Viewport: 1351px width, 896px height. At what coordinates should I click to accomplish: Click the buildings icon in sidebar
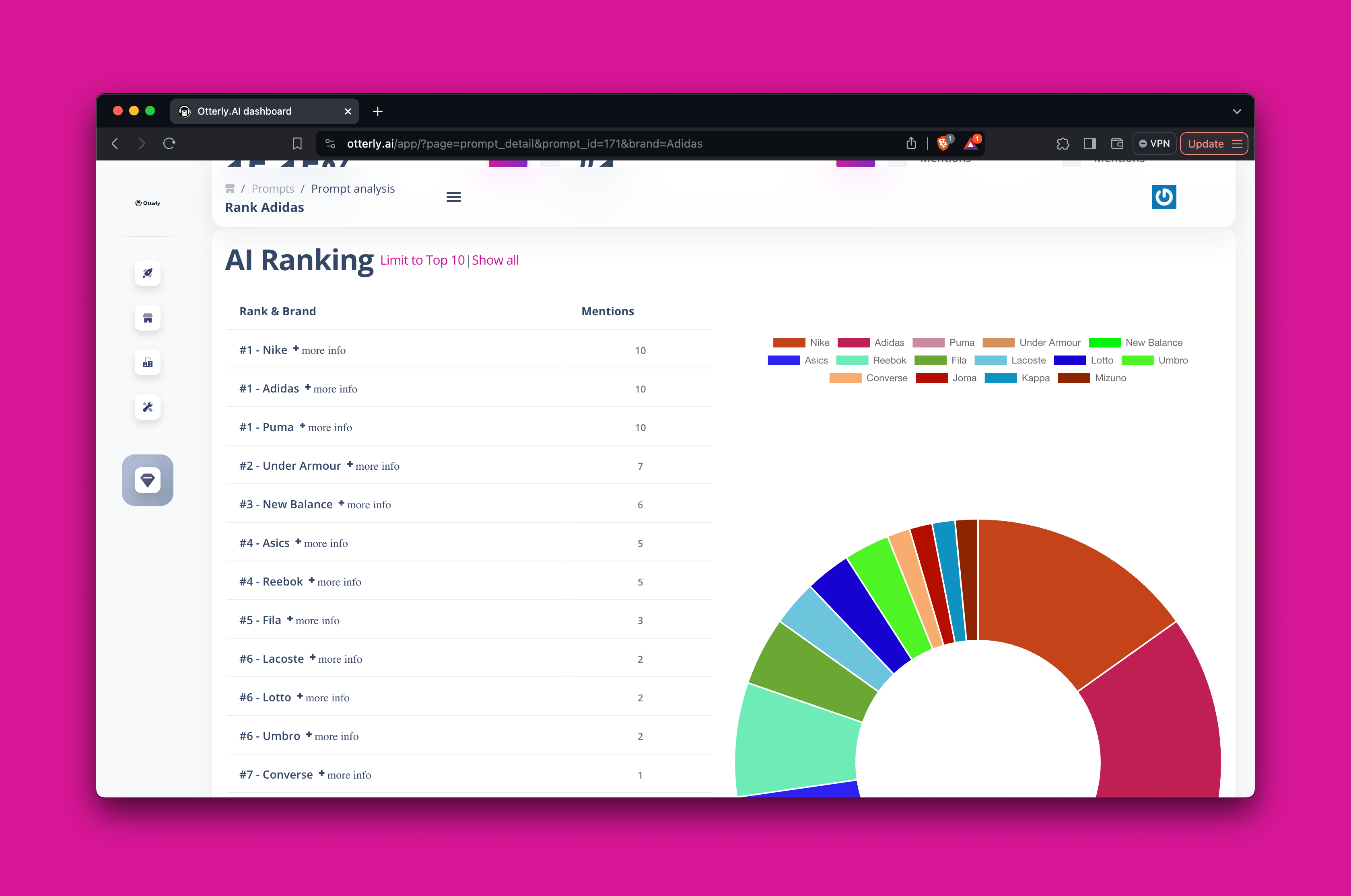147,362
